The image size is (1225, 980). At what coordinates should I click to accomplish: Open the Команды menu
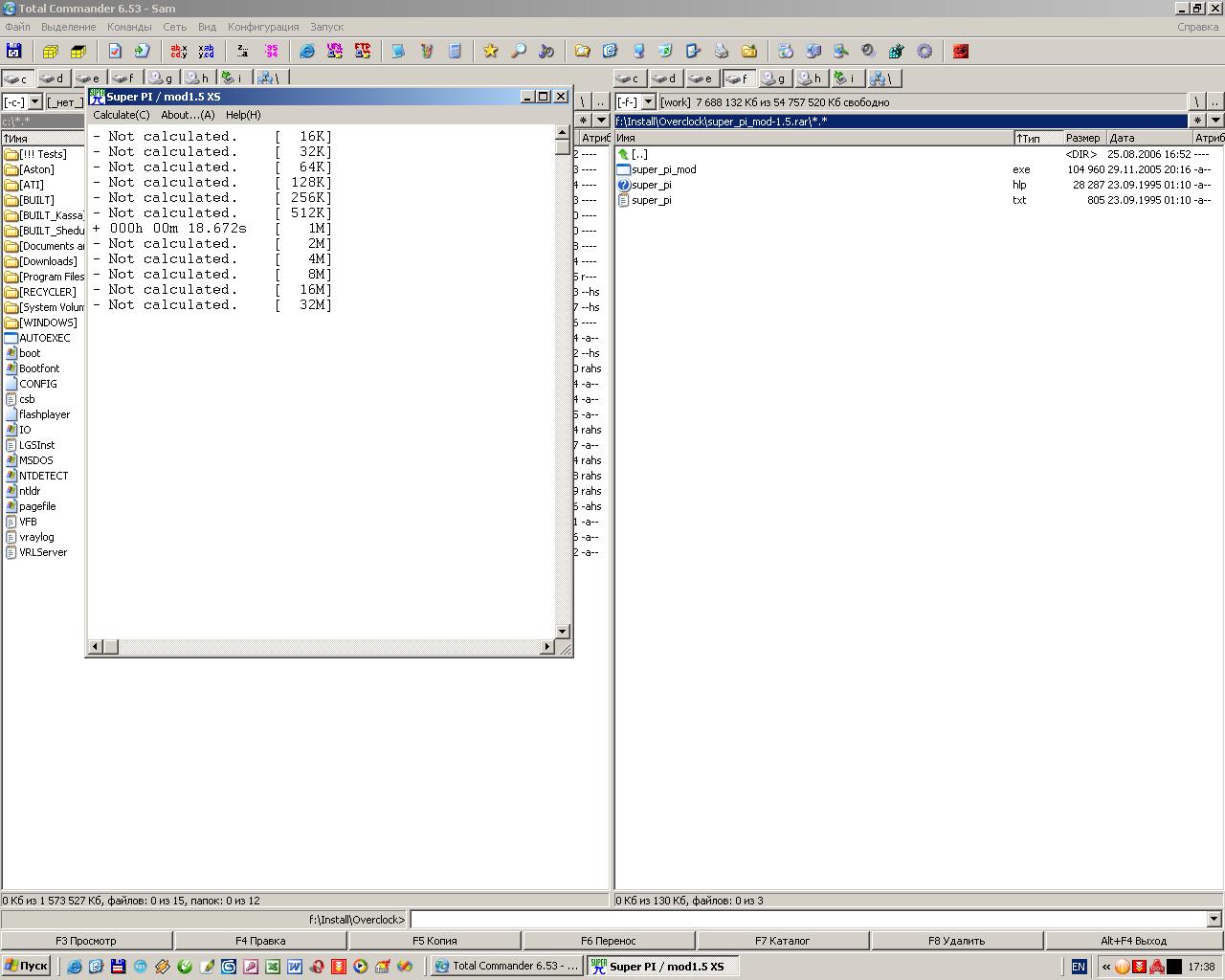[129, 27]
